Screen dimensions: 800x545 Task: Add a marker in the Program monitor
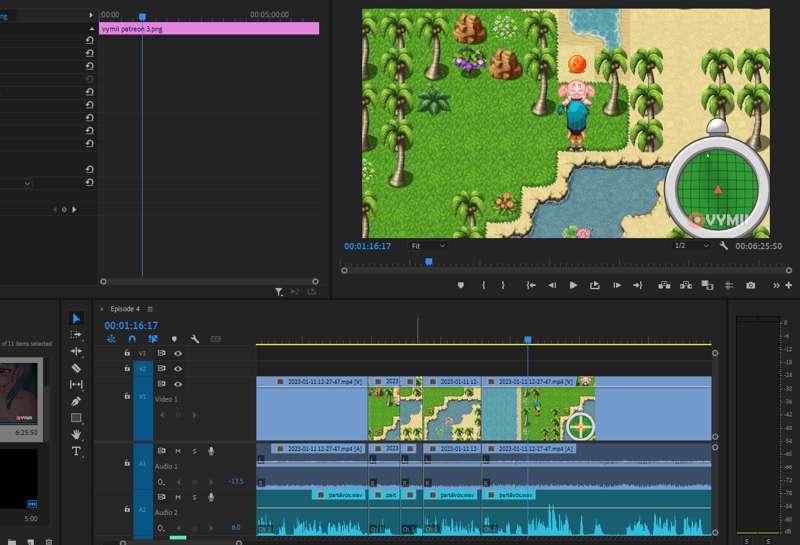(461, 285)
